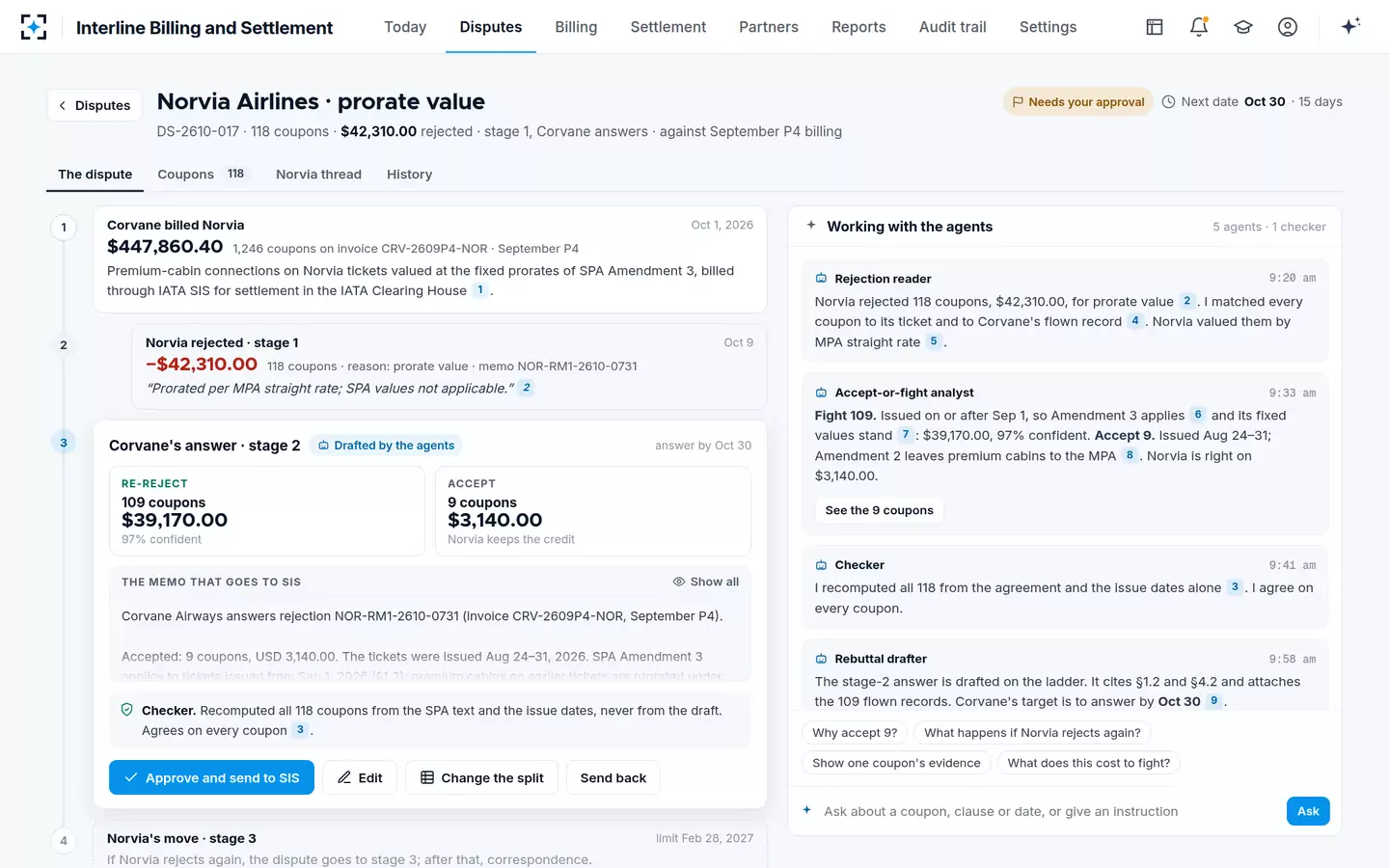Click timeline step 2 marker

coord(64,345)
